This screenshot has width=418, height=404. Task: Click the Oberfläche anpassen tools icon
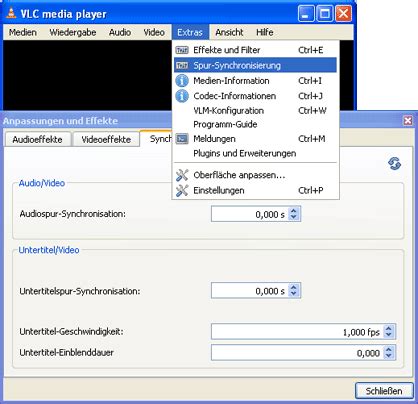click(x=182, y=175)
